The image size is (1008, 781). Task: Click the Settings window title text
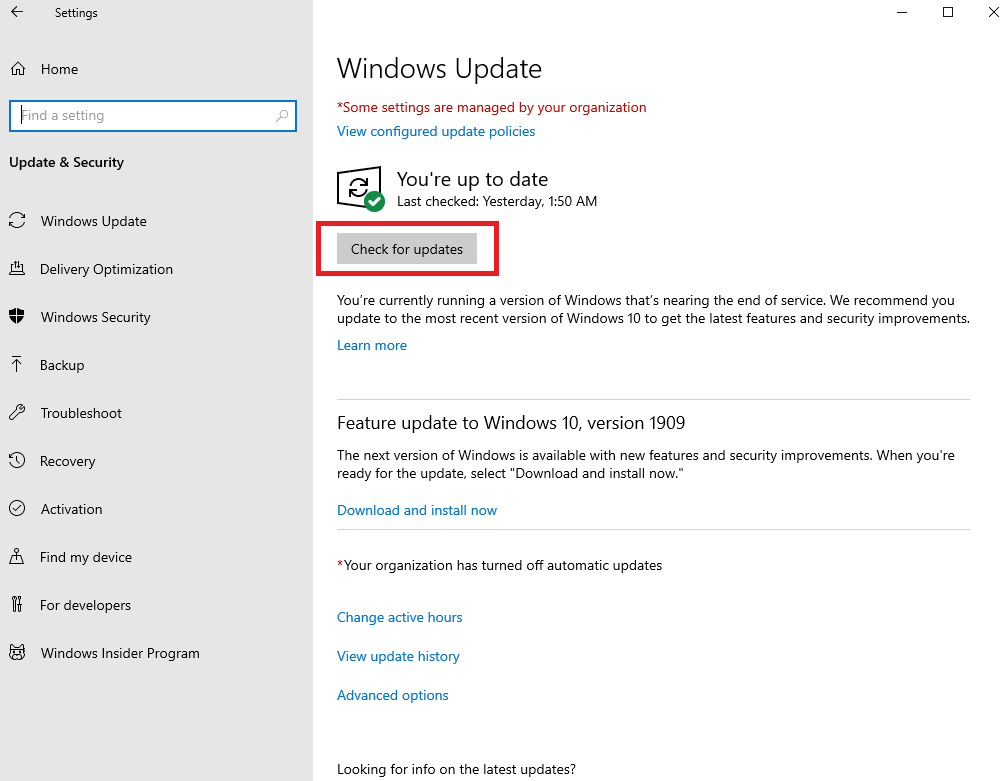[x=76, y=13]
